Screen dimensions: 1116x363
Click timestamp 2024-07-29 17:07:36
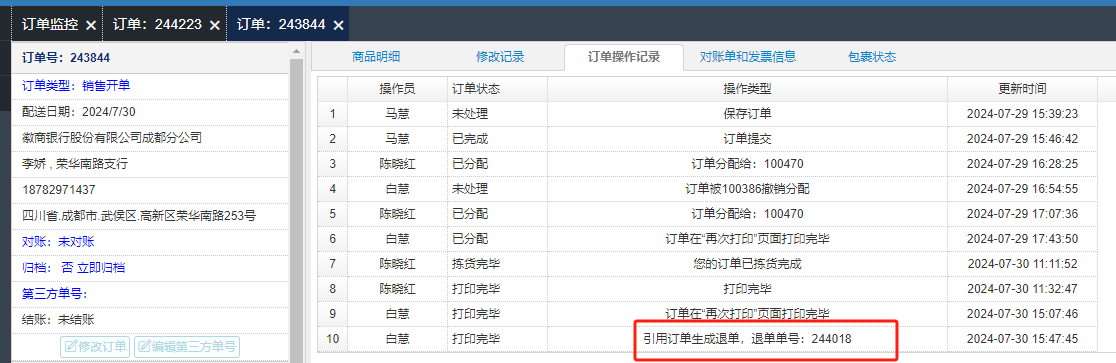[1022, 214]
